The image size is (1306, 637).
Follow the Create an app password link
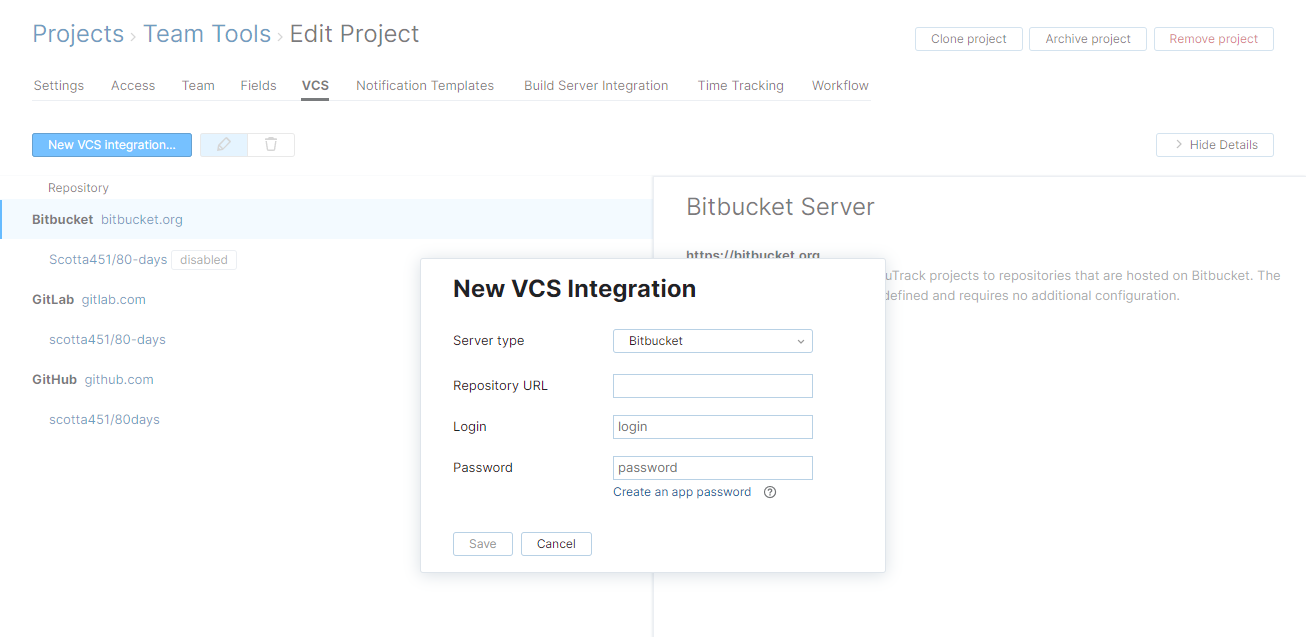point(682,491)
